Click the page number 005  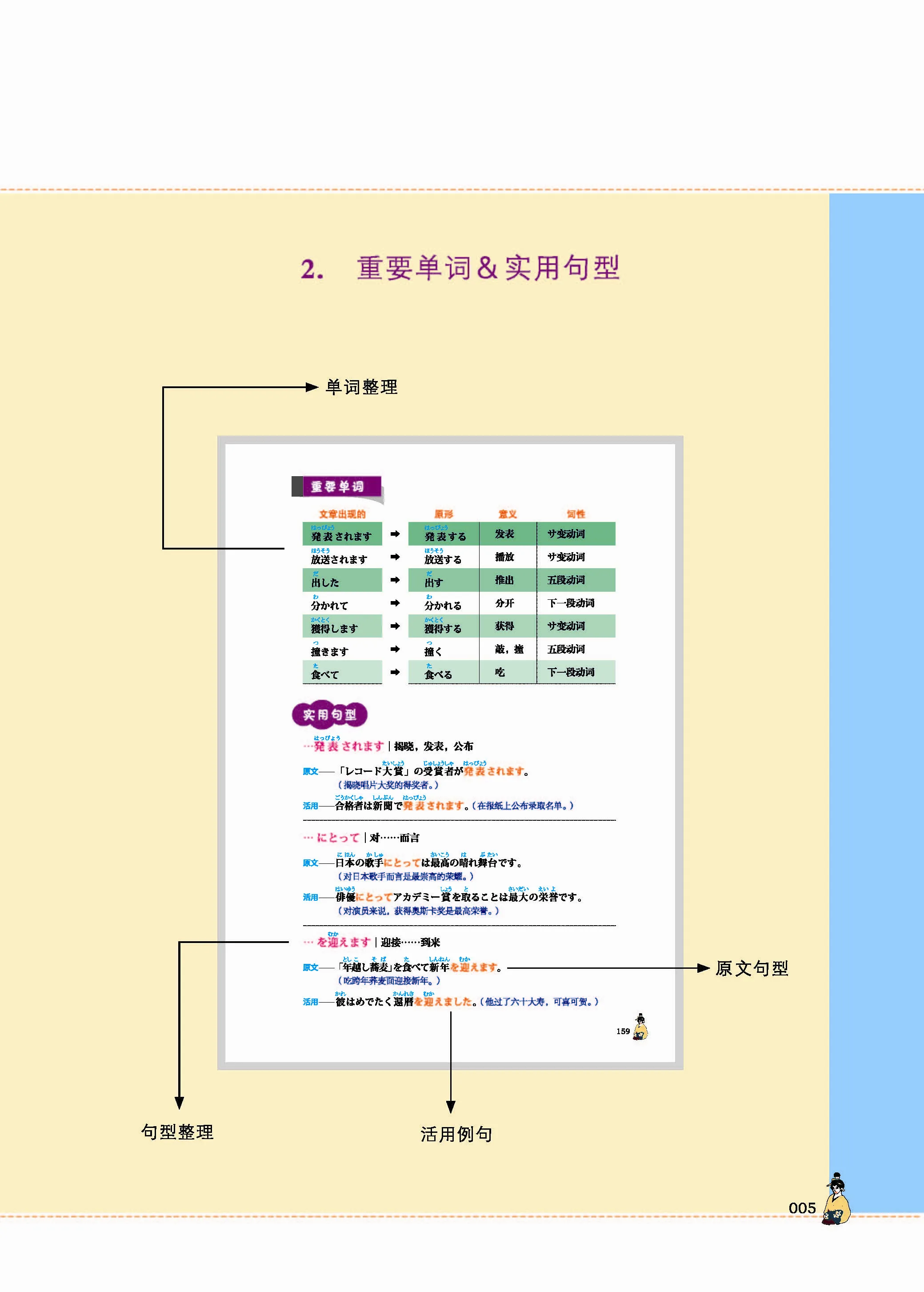pos(802,1208)
